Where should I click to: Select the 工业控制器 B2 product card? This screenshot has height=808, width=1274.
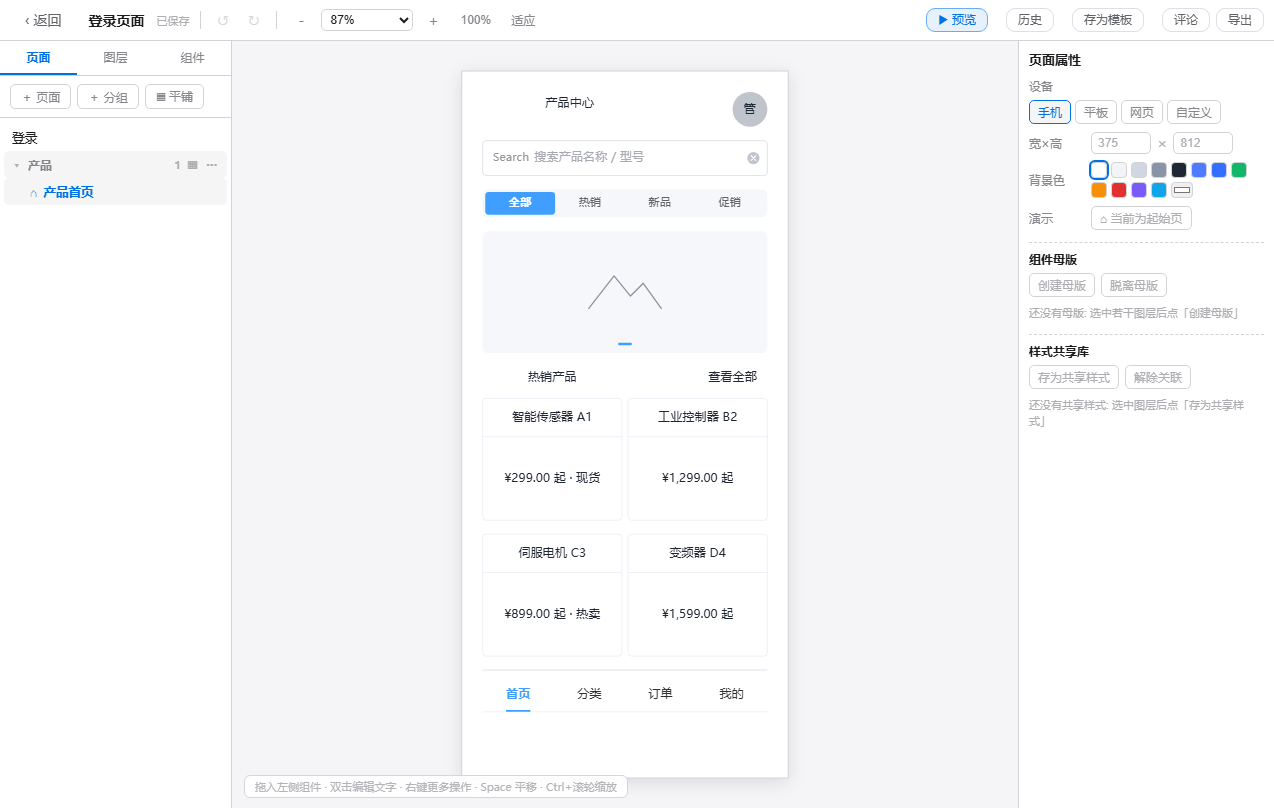click(698, 459)
